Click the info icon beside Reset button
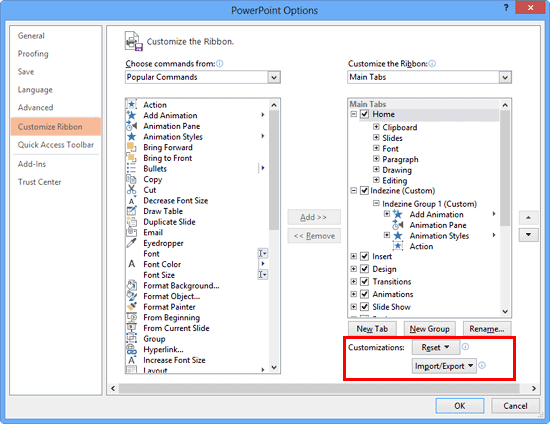The image size is (550, 424). coord(465,347)
